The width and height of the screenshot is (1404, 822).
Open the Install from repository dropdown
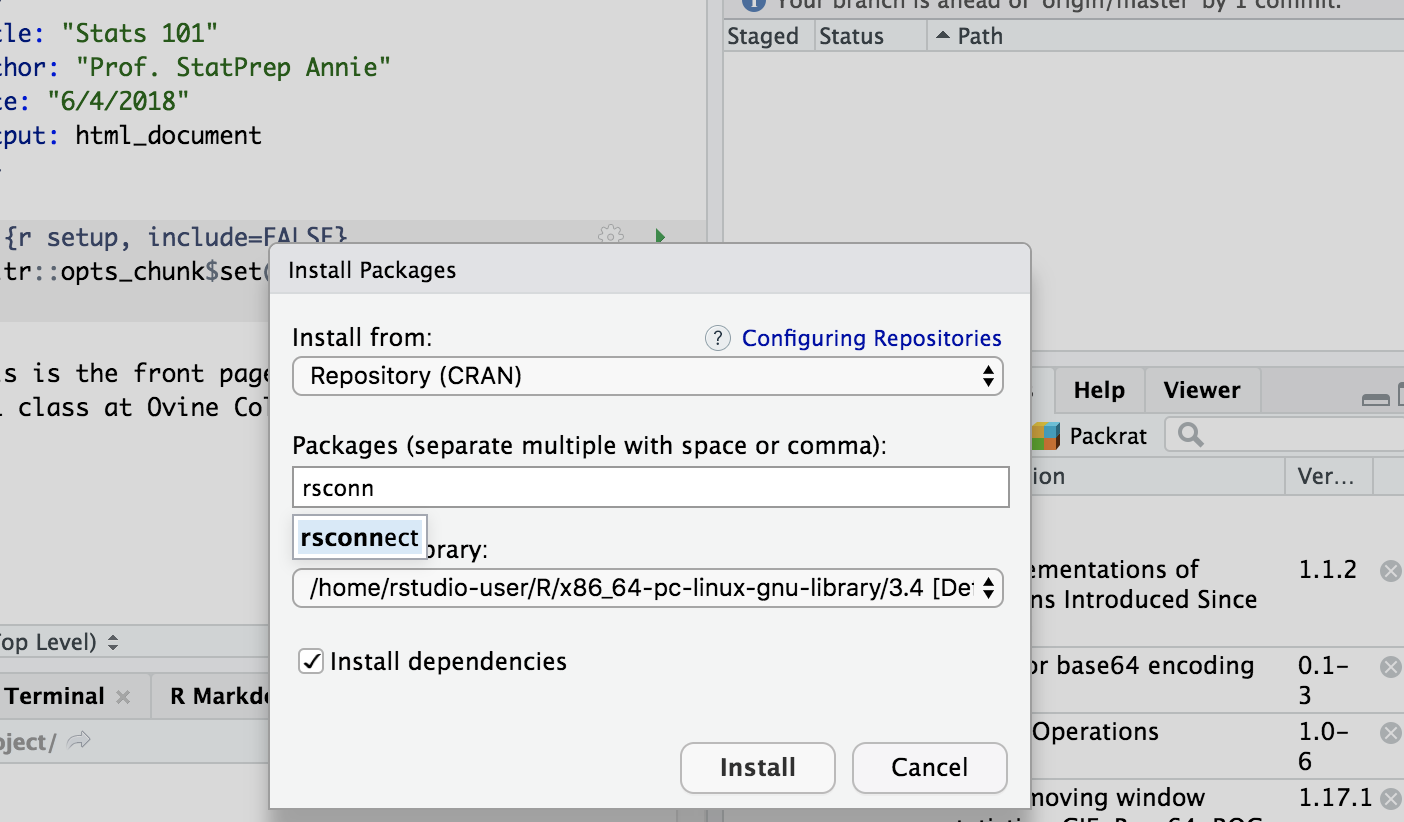[x=647, y=377]
